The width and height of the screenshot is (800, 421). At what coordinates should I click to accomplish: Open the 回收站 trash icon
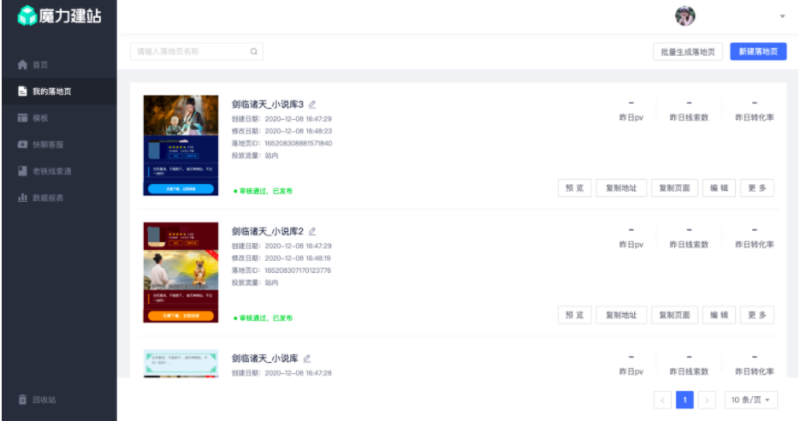click(22, 400)
